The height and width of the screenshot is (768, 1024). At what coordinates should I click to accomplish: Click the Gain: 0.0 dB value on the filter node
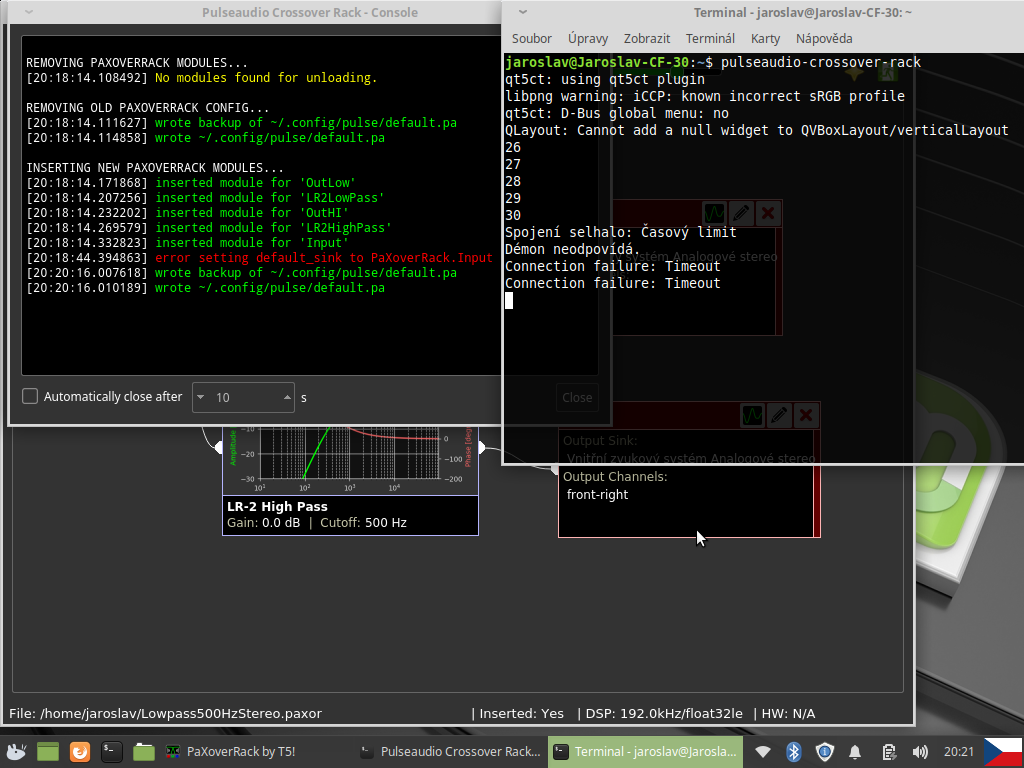point(263,522)
